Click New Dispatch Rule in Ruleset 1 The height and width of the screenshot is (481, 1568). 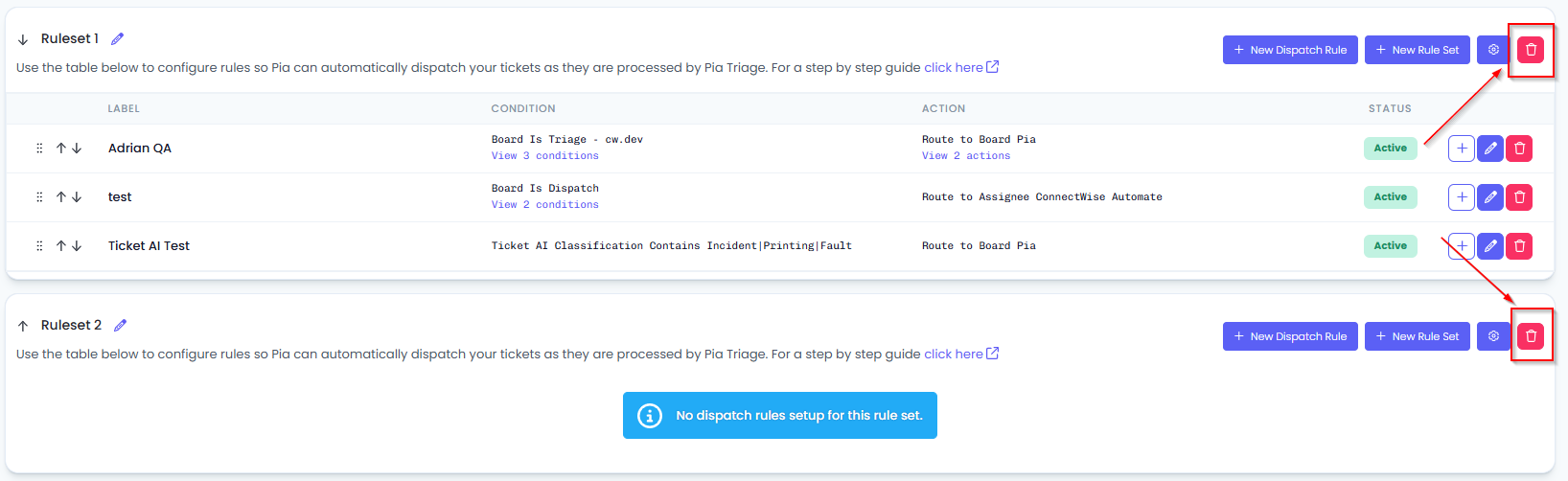click(x=1290, y=50)
